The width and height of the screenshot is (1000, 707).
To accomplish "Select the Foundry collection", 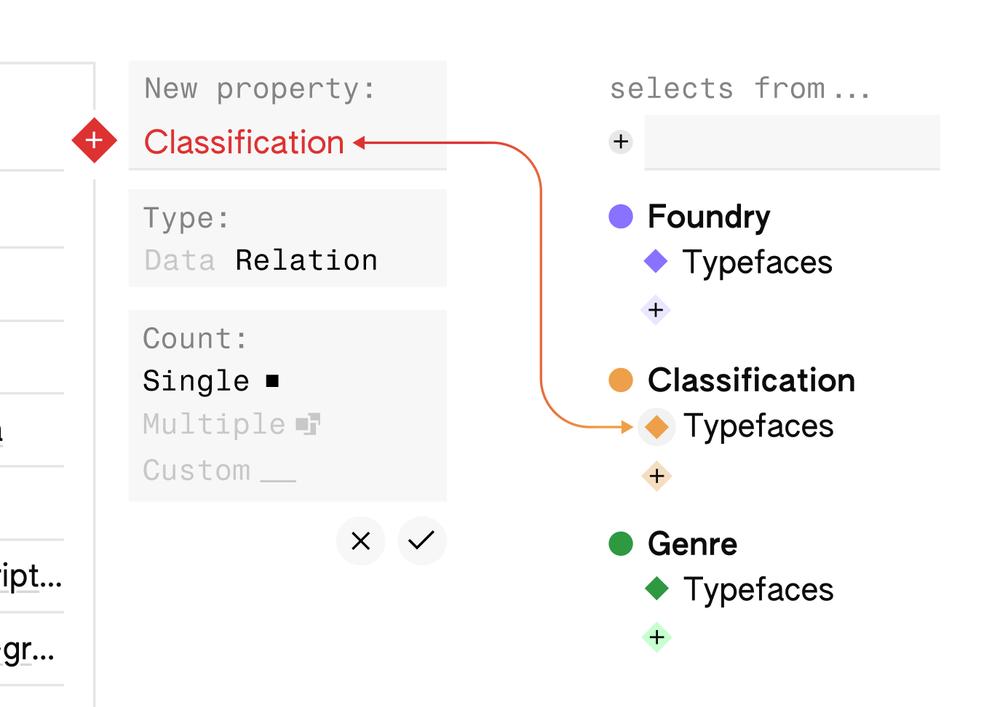I will [x=708, y=217].
